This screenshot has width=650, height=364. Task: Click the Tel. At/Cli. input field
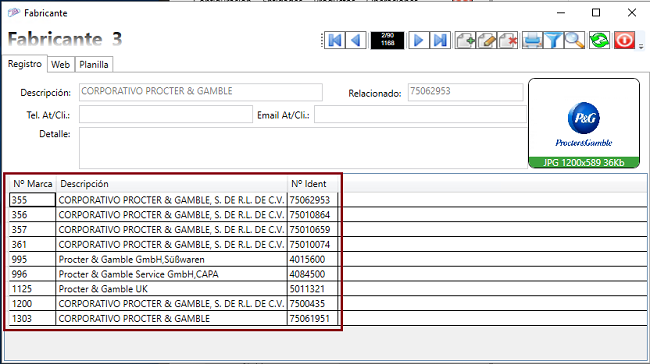(x=166, y=114)
